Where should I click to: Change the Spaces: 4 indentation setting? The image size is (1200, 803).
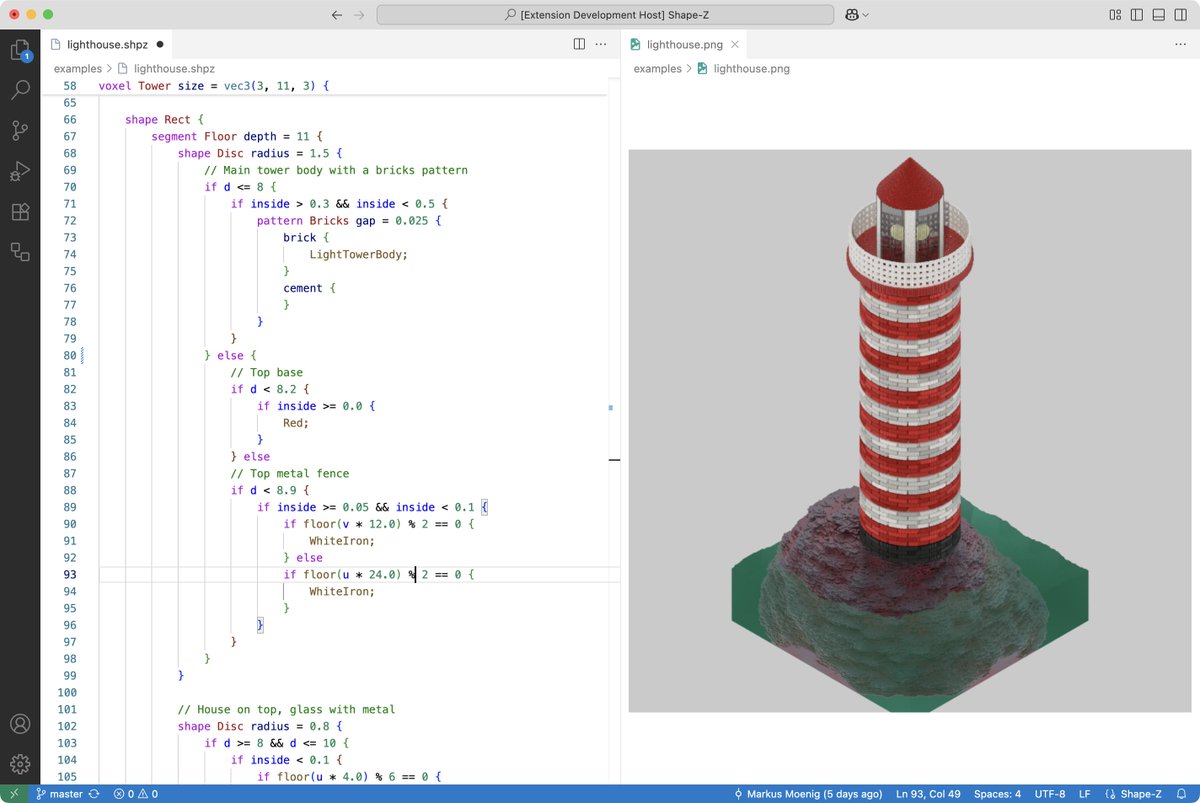pos(996,794)
